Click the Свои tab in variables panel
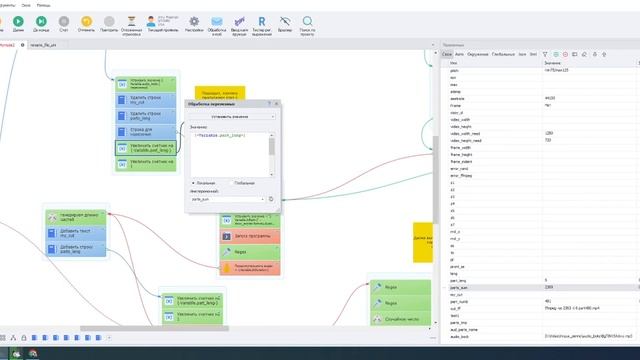This screenshot has width=640, height=360. point(447,54)
